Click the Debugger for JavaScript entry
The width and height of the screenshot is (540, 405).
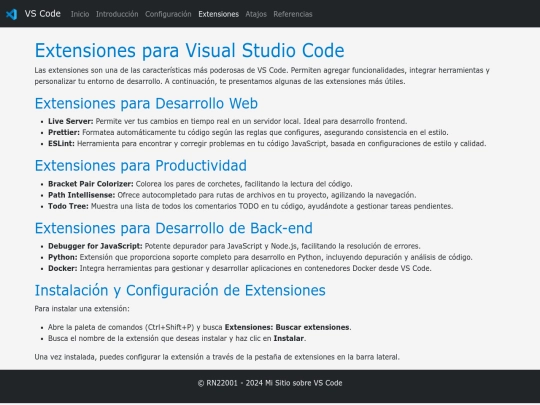point(234,246)
